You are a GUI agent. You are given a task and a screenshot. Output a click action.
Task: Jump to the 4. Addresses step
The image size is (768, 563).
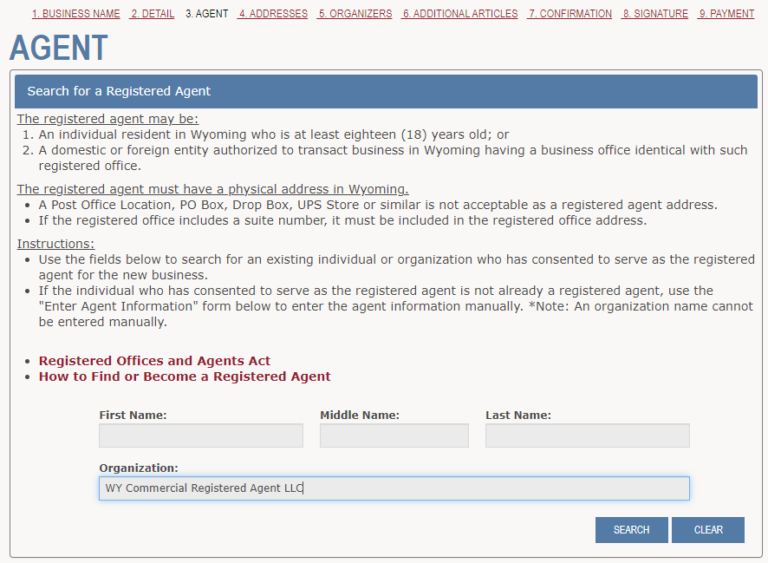[x=273, y=14]
